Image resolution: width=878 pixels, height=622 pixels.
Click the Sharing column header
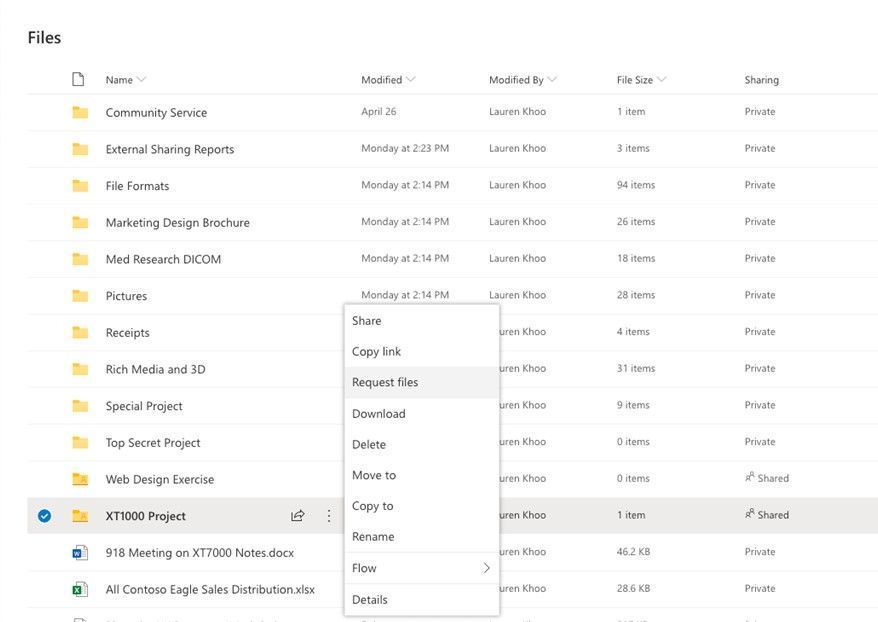coord(762,79)
